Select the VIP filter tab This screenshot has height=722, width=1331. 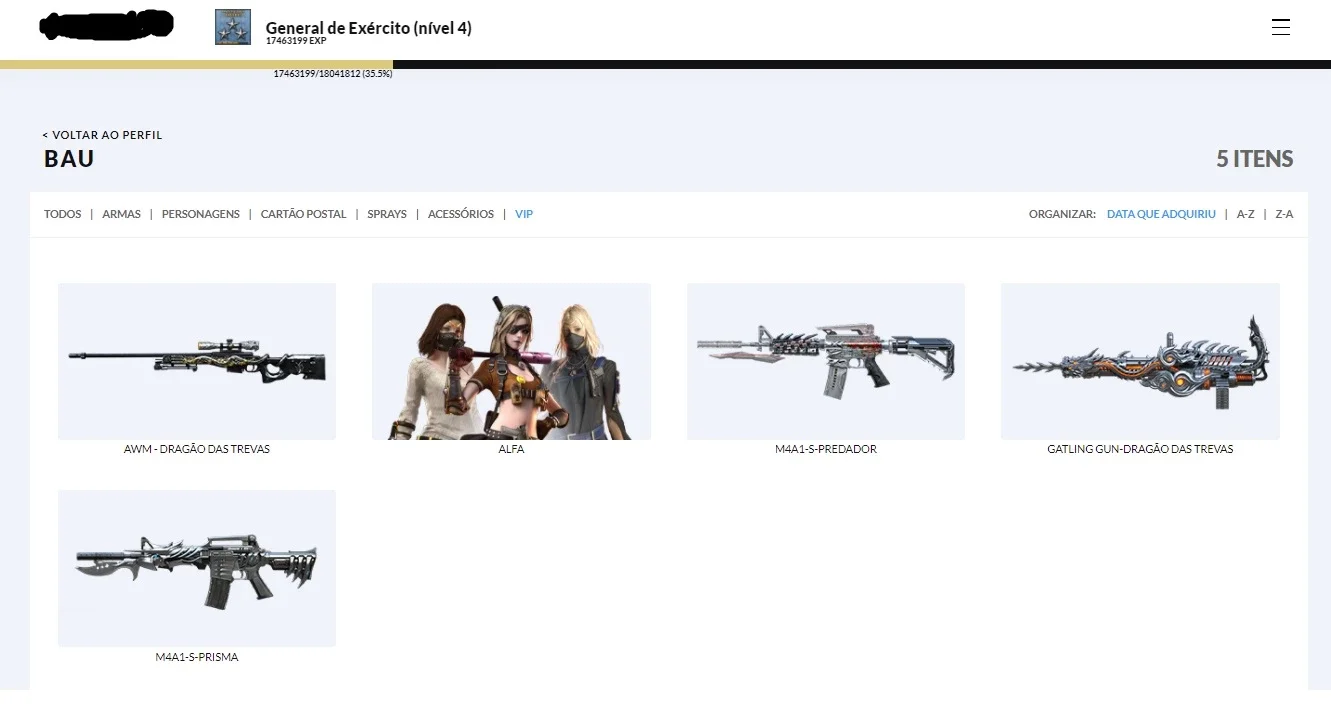click(524, 214)
